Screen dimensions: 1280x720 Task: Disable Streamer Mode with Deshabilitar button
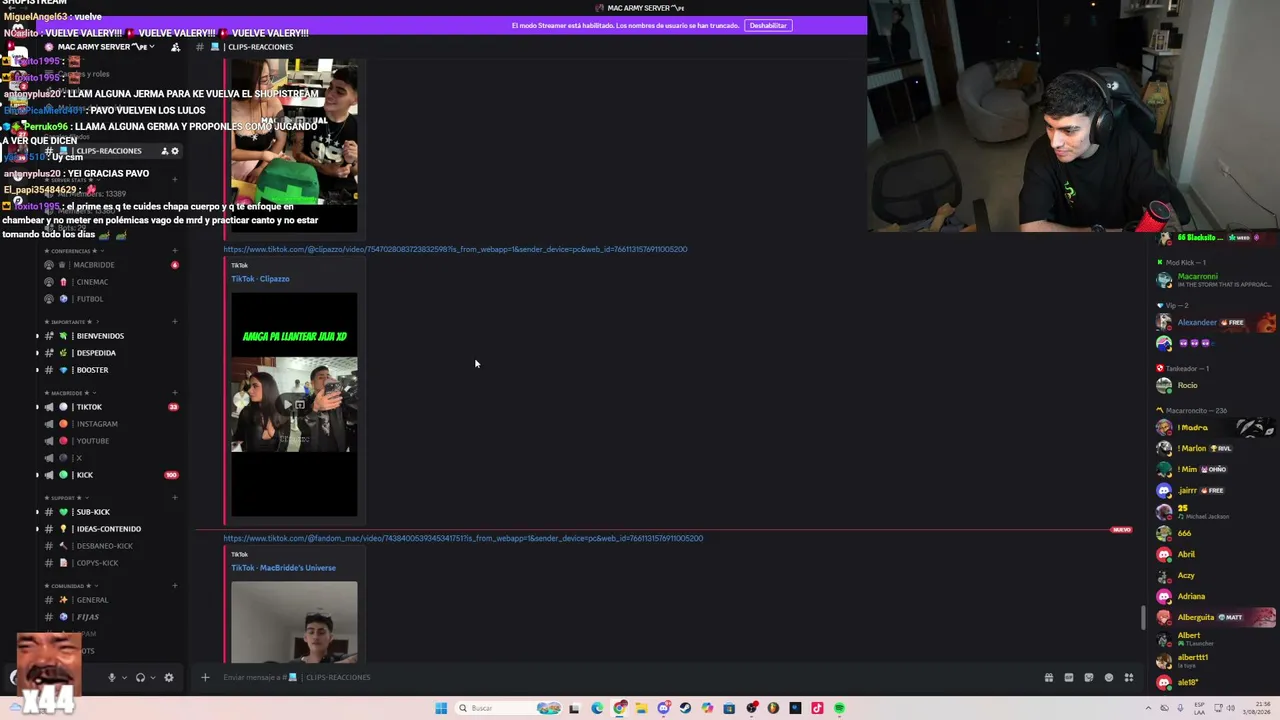click(x=768, y=25)
